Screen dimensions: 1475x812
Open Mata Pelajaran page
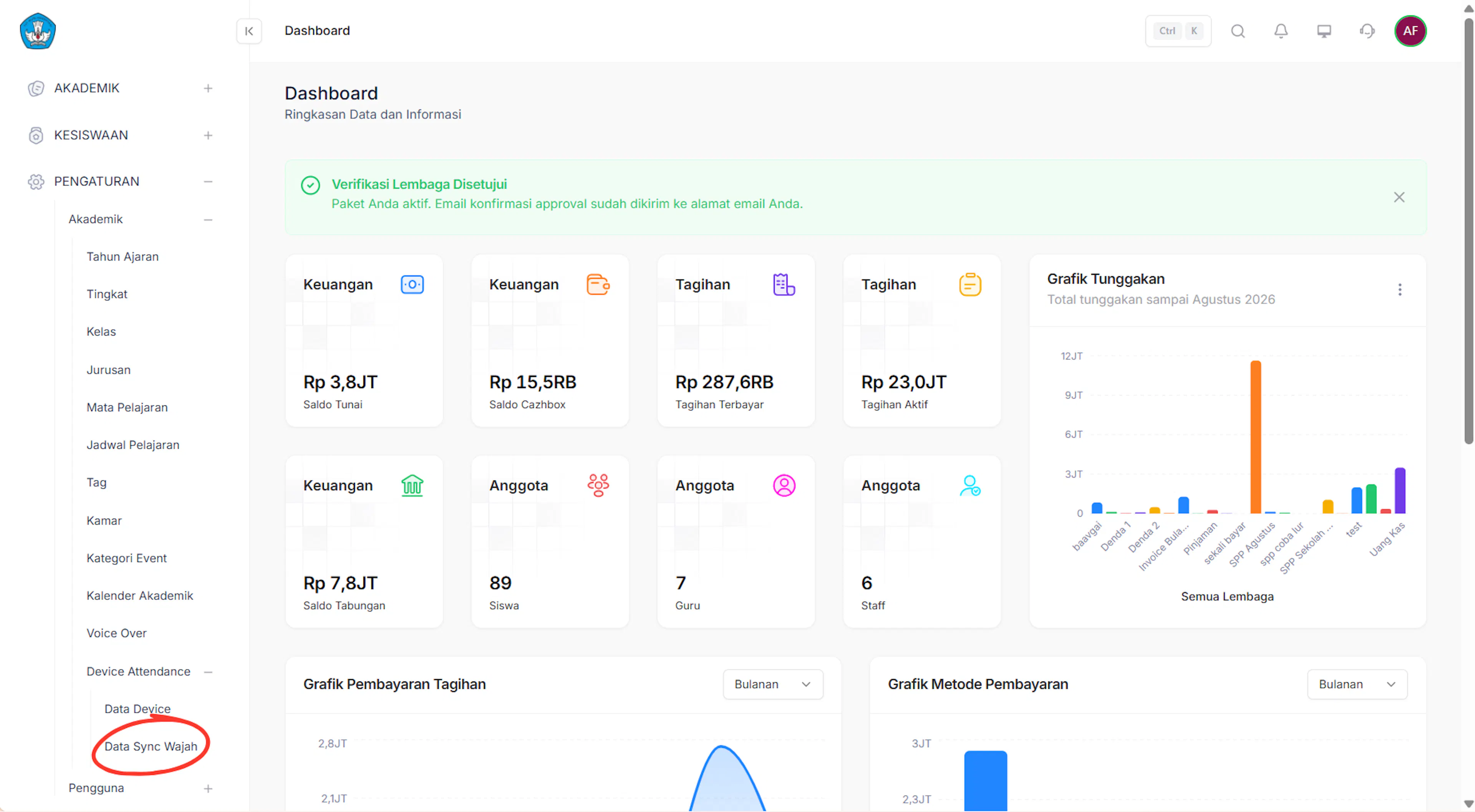coord(127,407)
